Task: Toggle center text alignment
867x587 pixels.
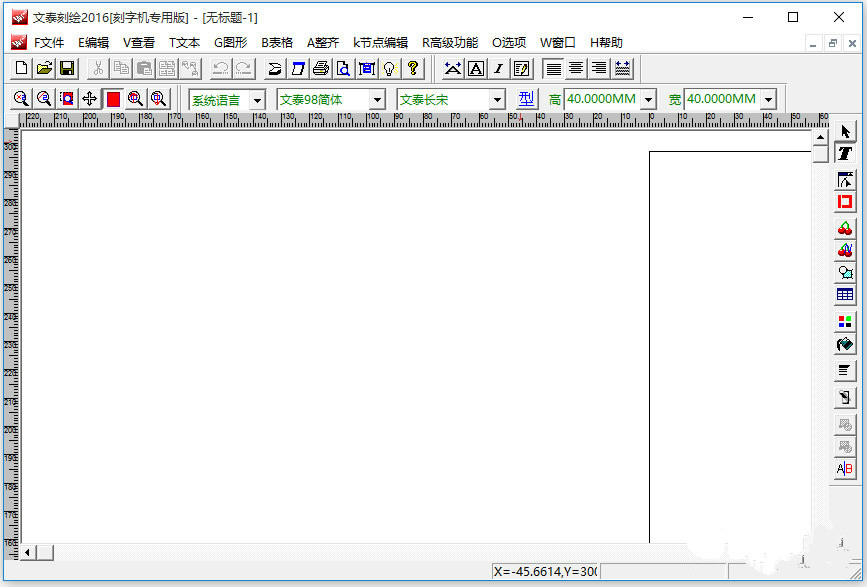Action: coord(576,69)
